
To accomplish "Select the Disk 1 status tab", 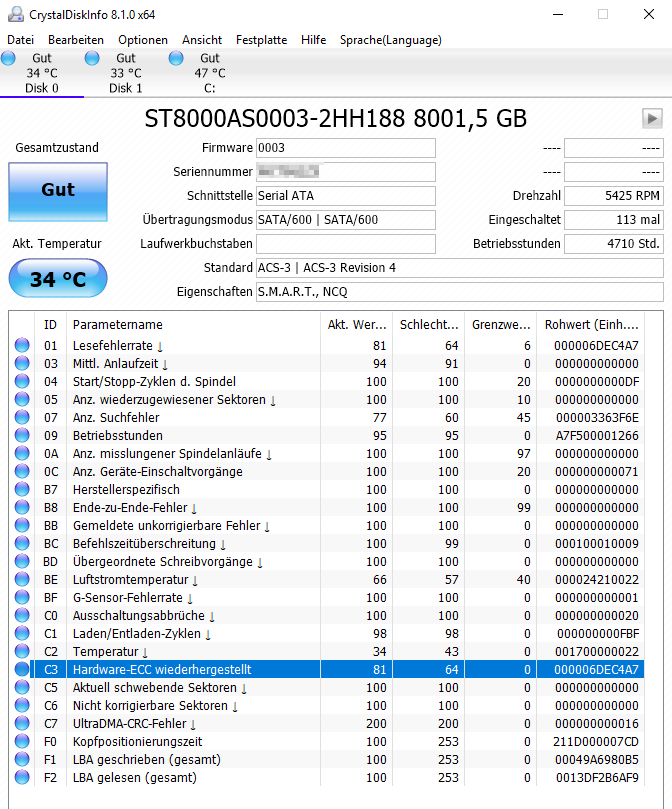I will 125,73.
